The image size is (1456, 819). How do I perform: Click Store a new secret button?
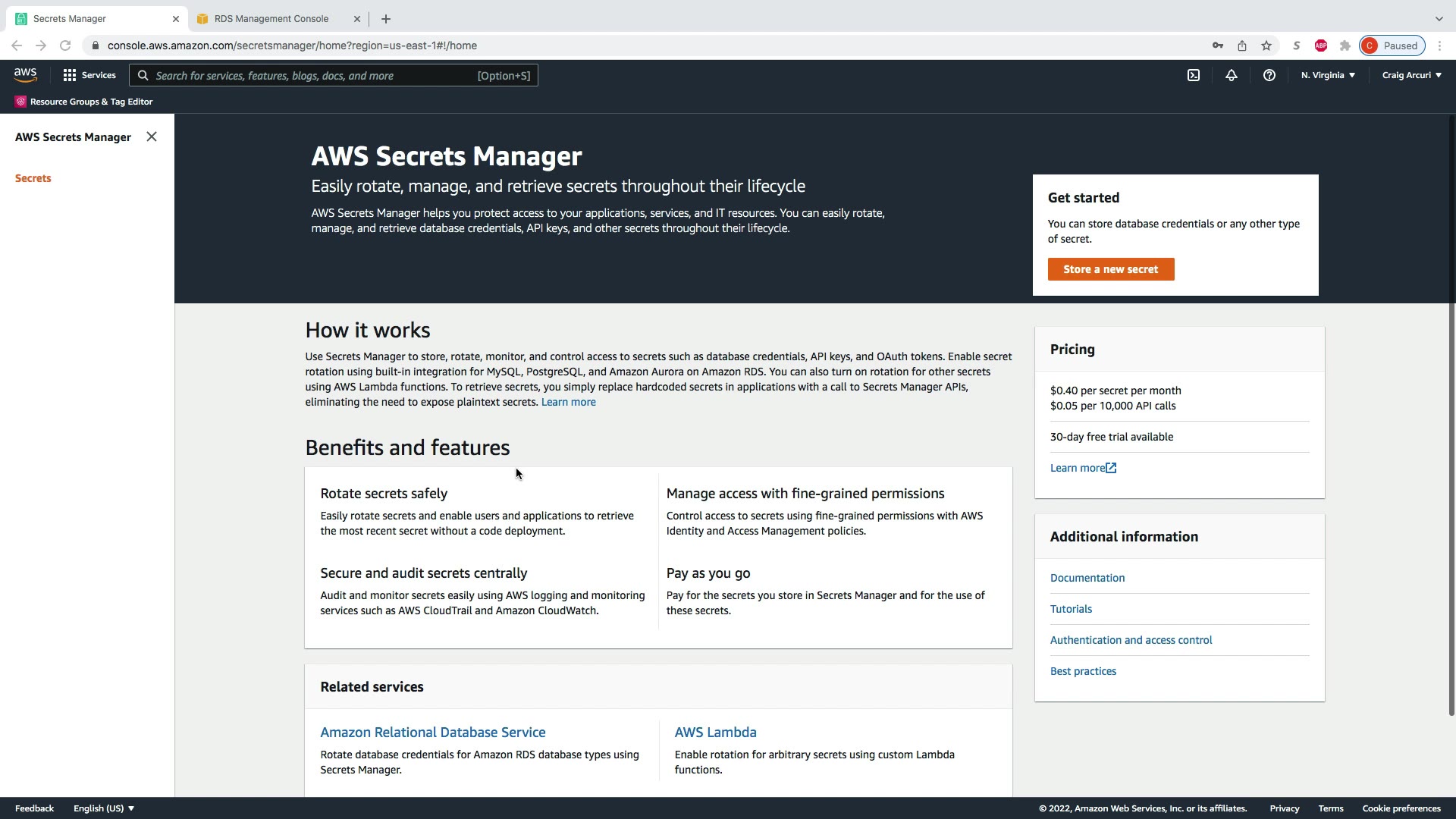[x=1111, y=269]
